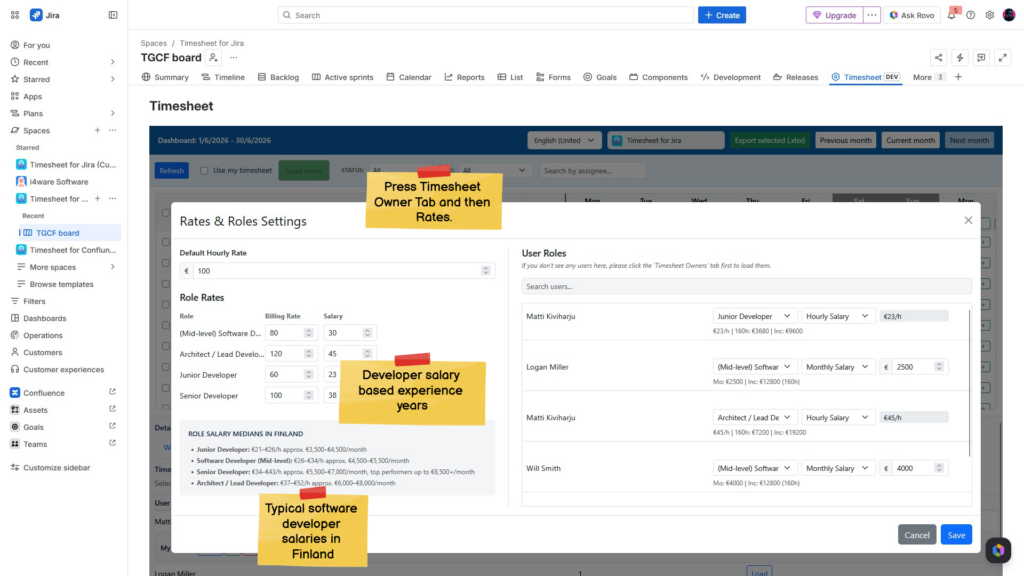1024x576 pixels.
Task: Open Will Smith's Monthly Salary dropdown
Action: 837,468
